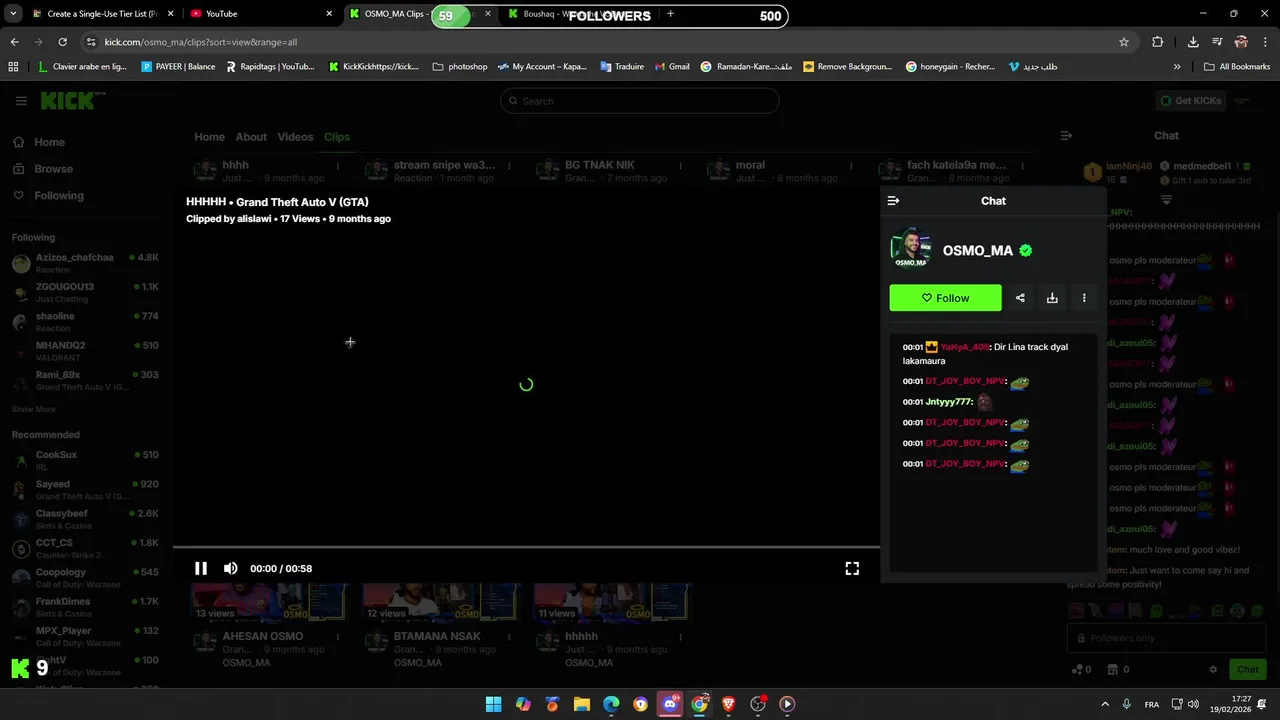Viewport: 1280px width, 720px height.
Task: Open options for the BTAMANA NSAK clip
Action: point(509,637)
